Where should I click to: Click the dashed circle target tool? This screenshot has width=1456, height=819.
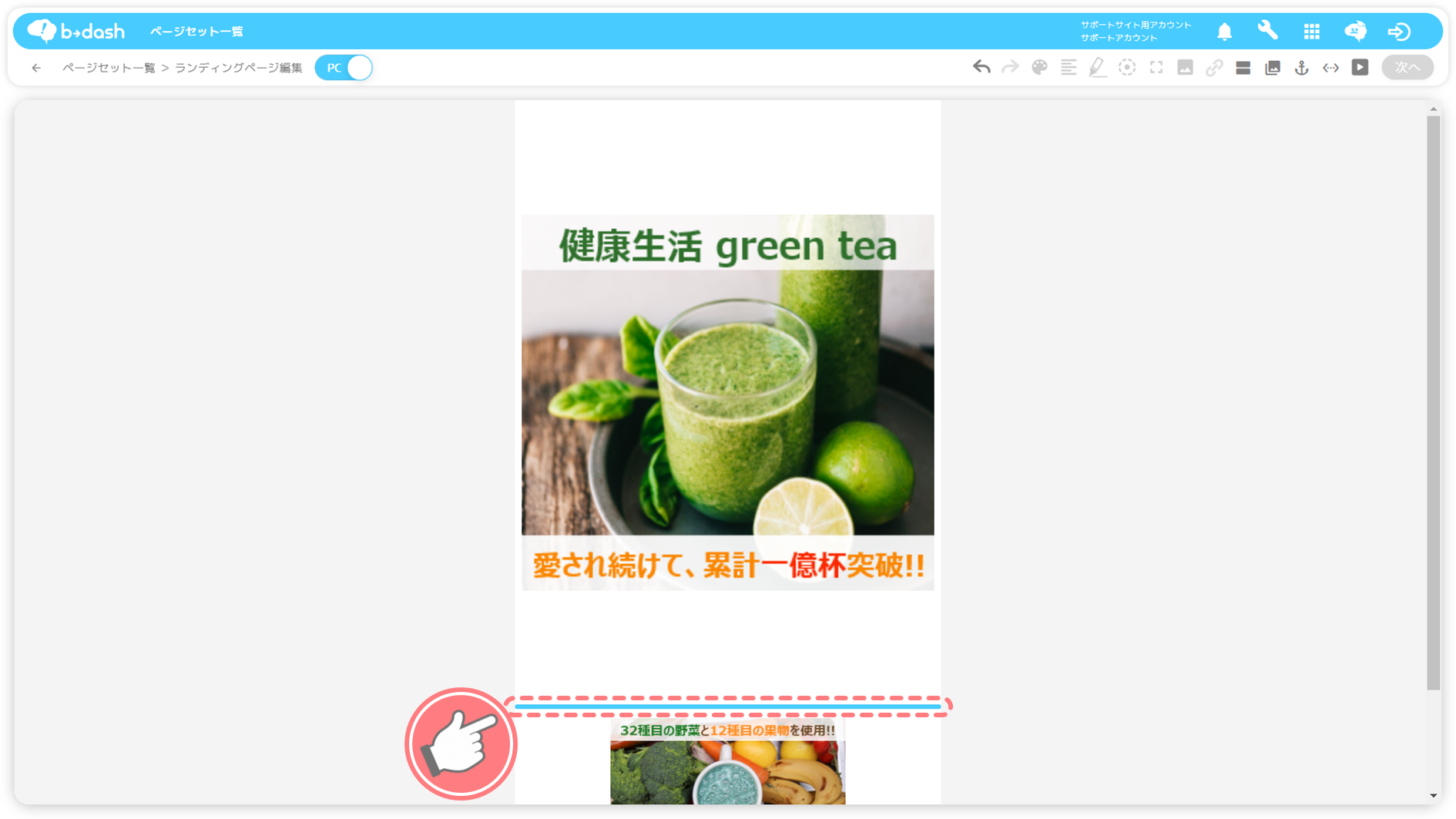click(1127, 67)
